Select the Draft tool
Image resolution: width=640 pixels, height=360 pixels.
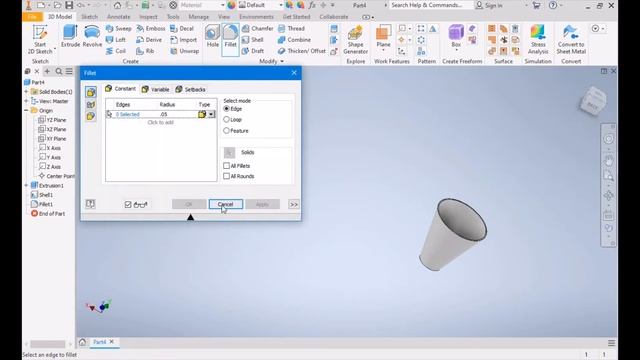[253, 51]
